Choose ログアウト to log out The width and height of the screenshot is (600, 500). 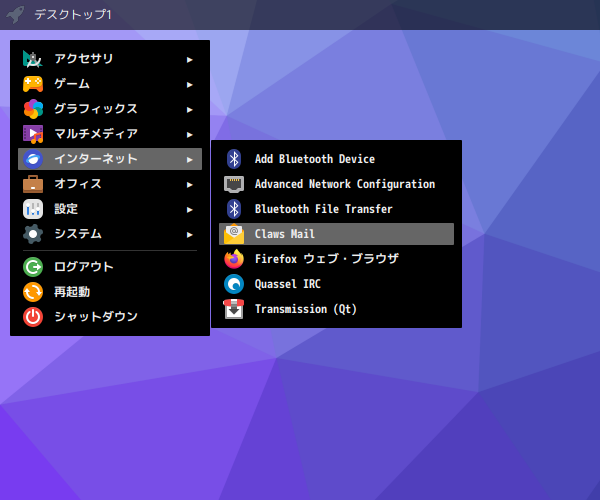[x=110, y=267]
